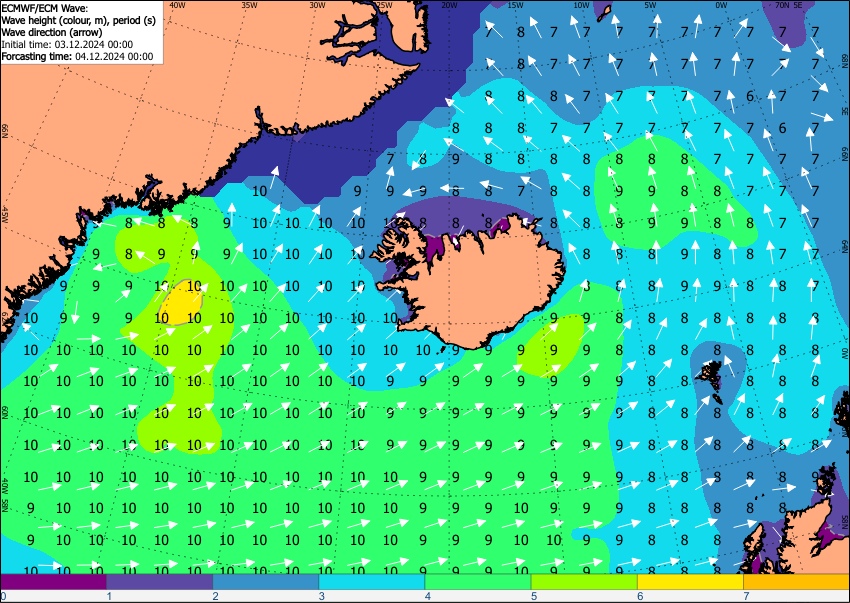Click the "30W" longitude label at top

click(317, 5)
